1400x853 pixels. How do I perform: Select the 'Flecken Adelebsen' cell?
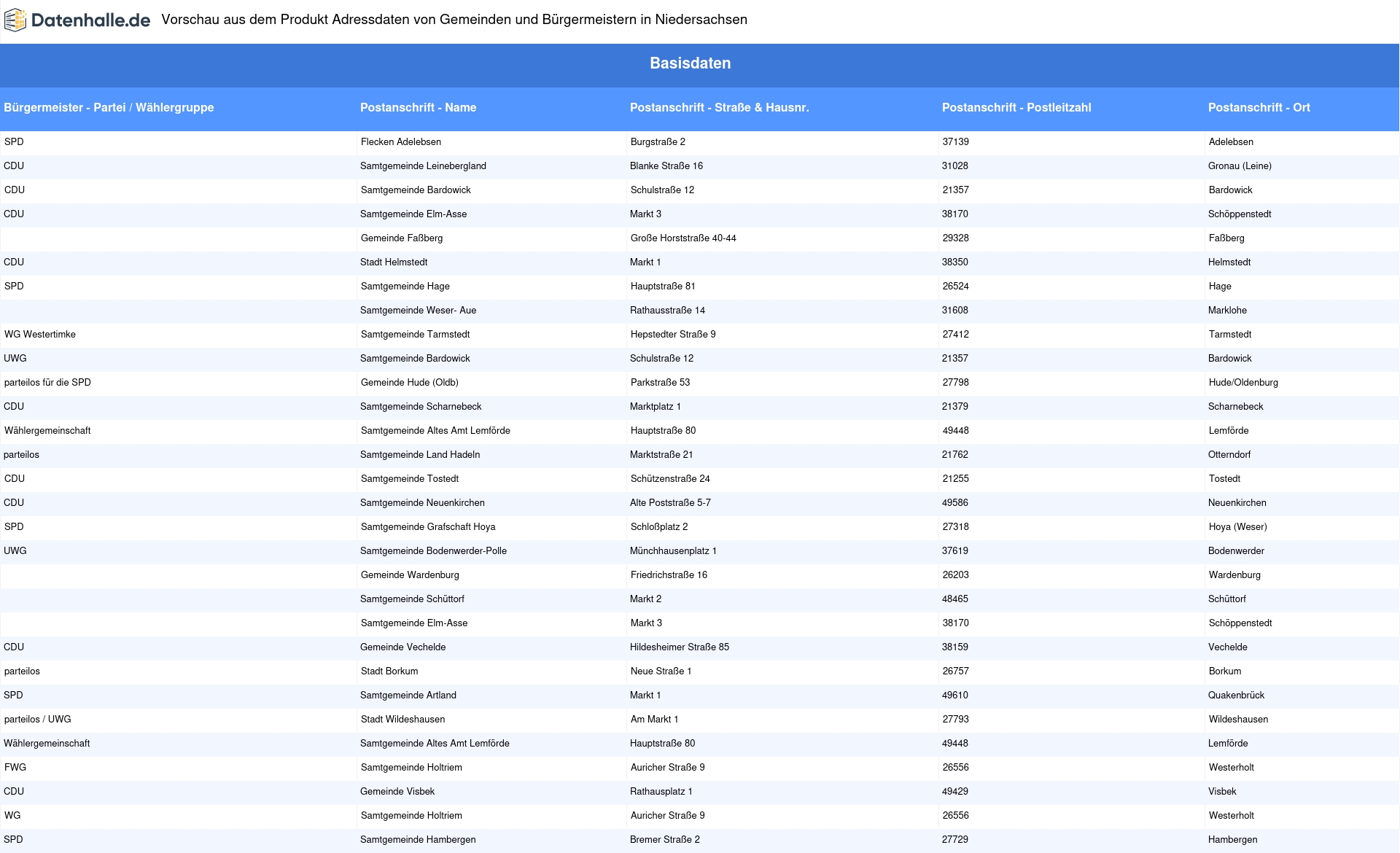point(491,142)
